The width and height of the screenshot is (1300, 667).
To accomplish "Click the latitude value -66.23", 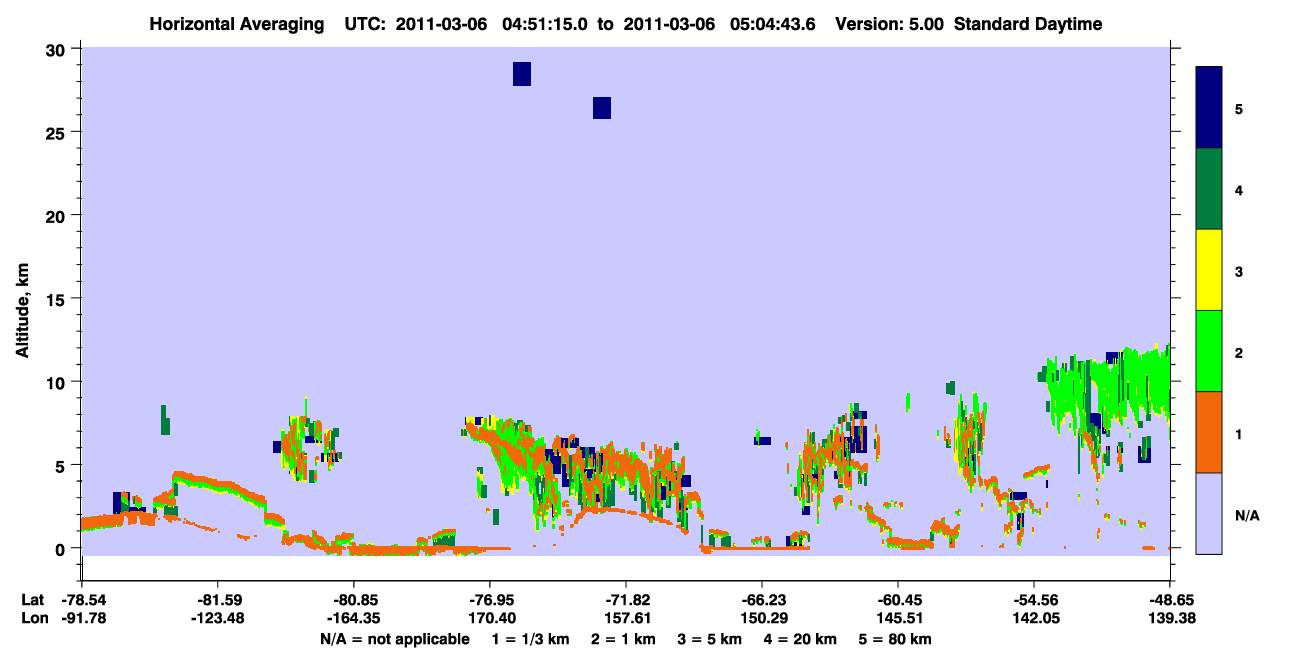I will tap(762, 600).
